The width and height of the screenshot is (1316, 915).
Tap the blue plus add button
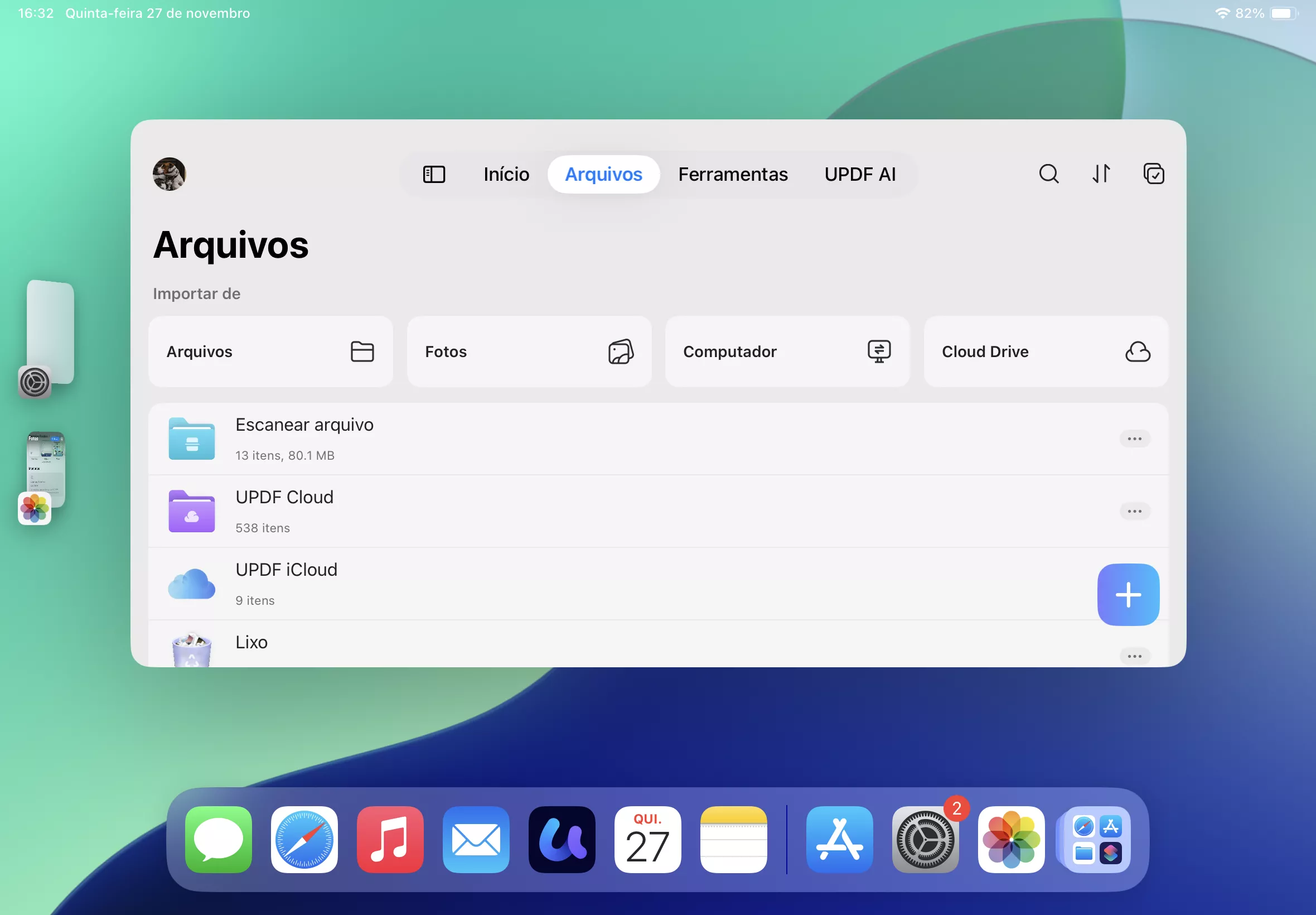(x=1128, y=595)
